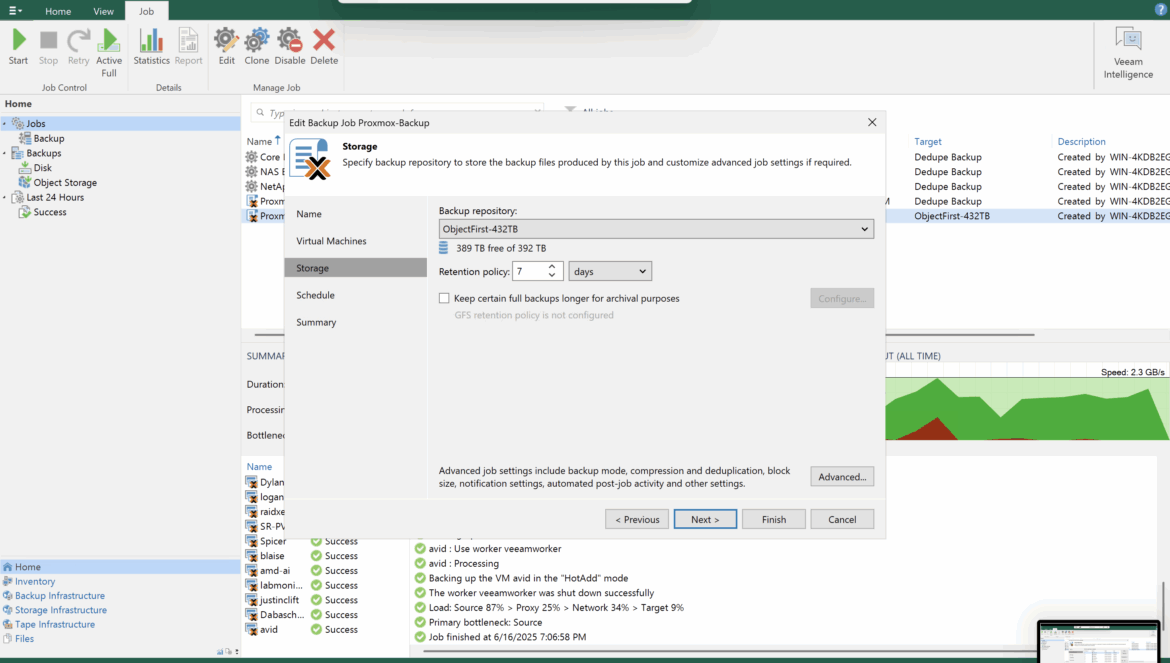Open Veeam Intelligence

[x=1128, y=53]
